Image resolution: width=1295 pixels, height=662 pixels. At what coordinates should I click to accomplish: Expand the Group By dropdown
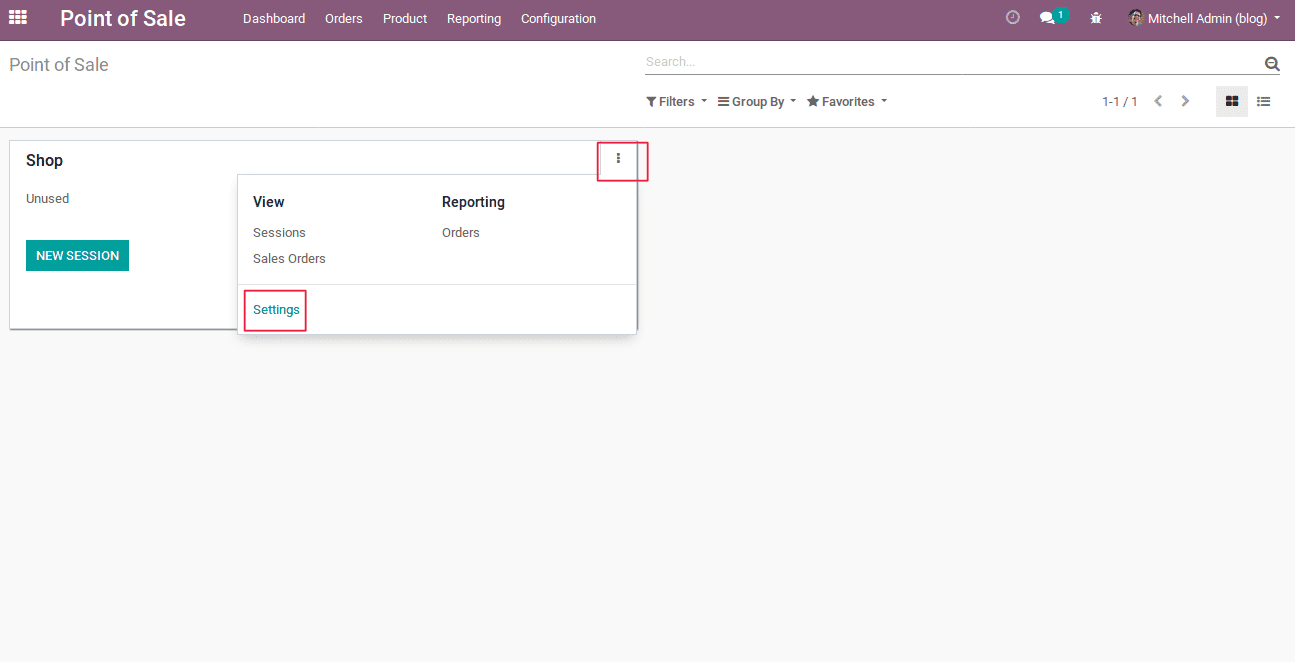[x=757, y=102]
